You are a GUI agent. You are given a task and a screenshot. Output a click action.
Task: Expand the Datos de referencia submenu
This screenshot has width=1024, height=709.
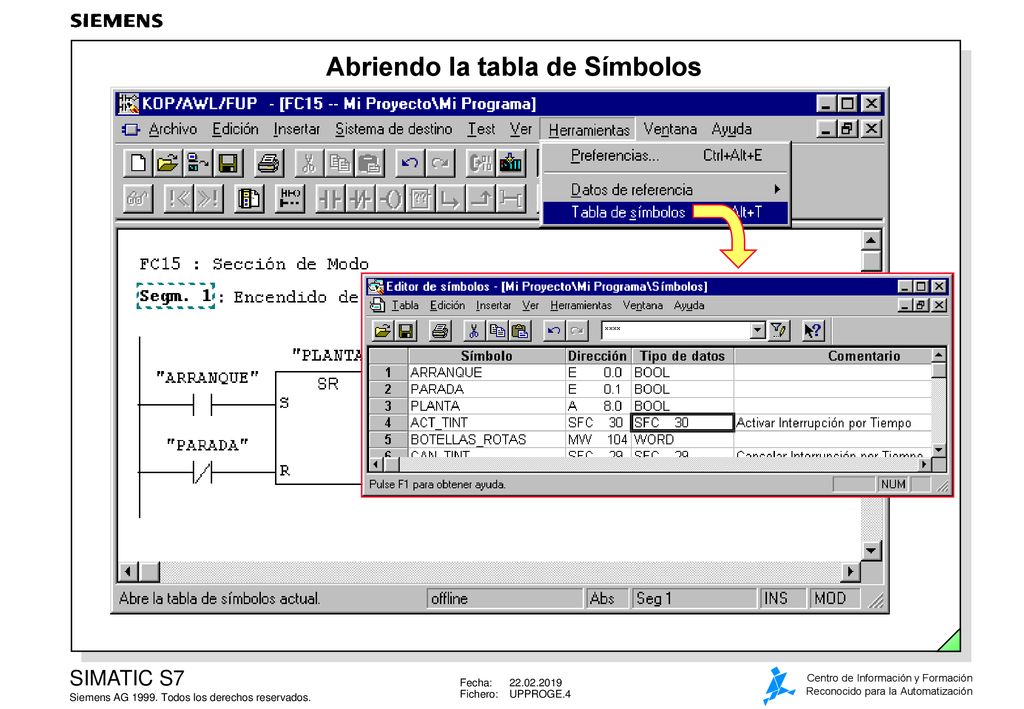coord(665,189)
